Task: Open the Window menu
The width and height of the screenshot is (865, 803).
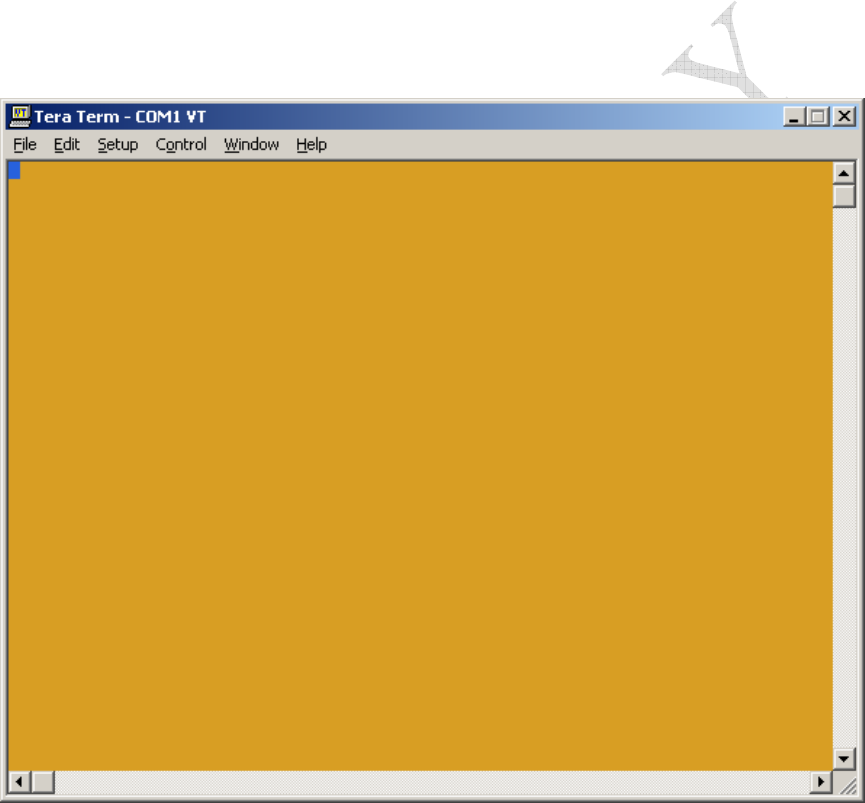Action: [252, 144]
